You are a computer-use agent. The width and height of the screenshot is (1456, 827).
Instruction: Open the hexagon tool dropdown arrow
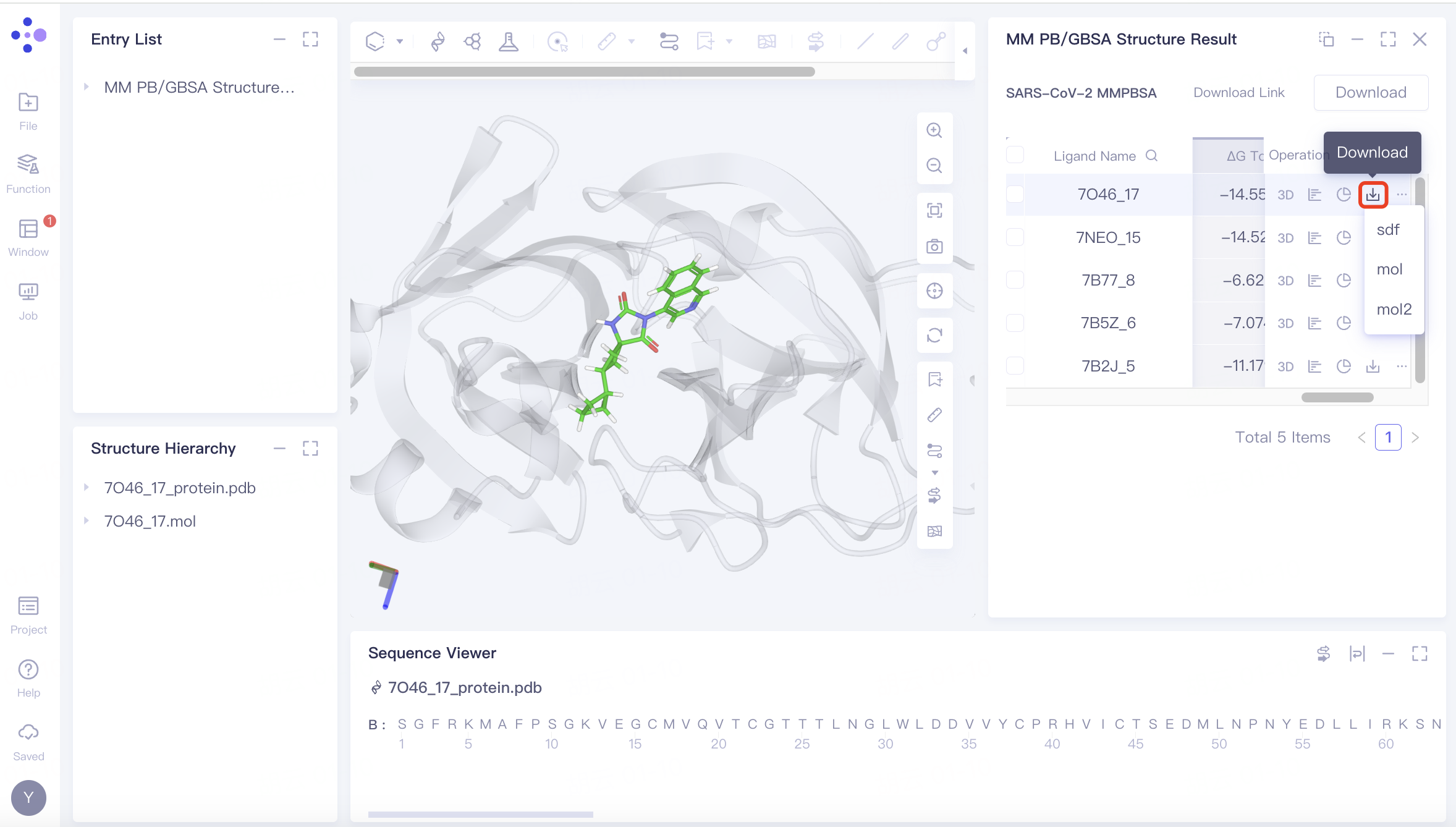[400, 41]
